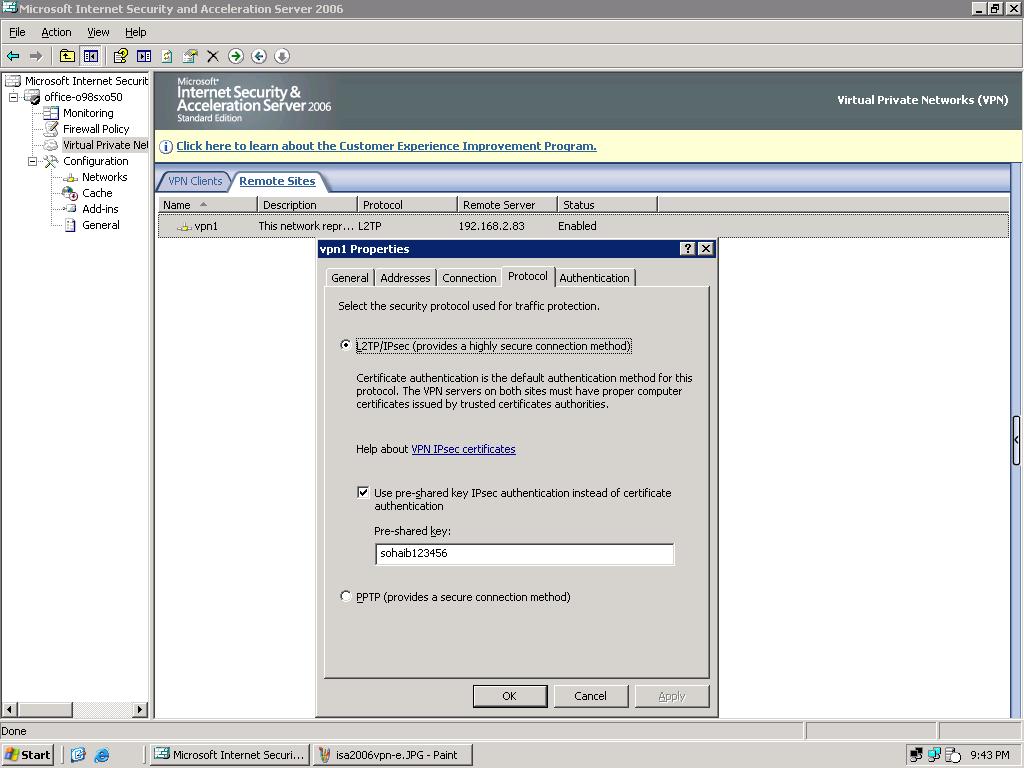Click the Protocol column header
The width and height of the screenshot is (1024, 768).
tap(408, 204)
